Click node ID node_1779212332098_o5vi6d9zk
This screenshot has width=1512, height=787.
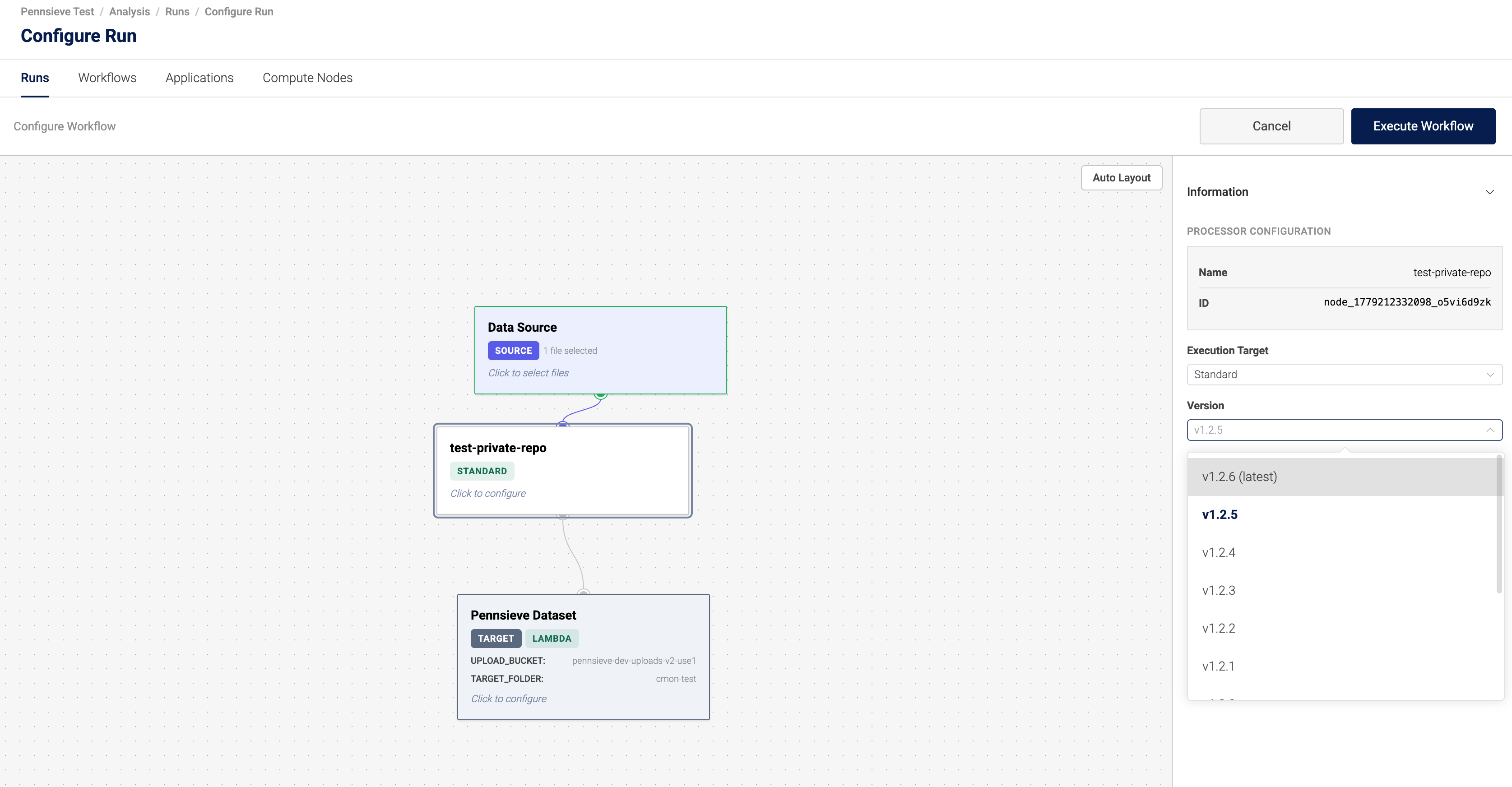[x=1407, y=302]
